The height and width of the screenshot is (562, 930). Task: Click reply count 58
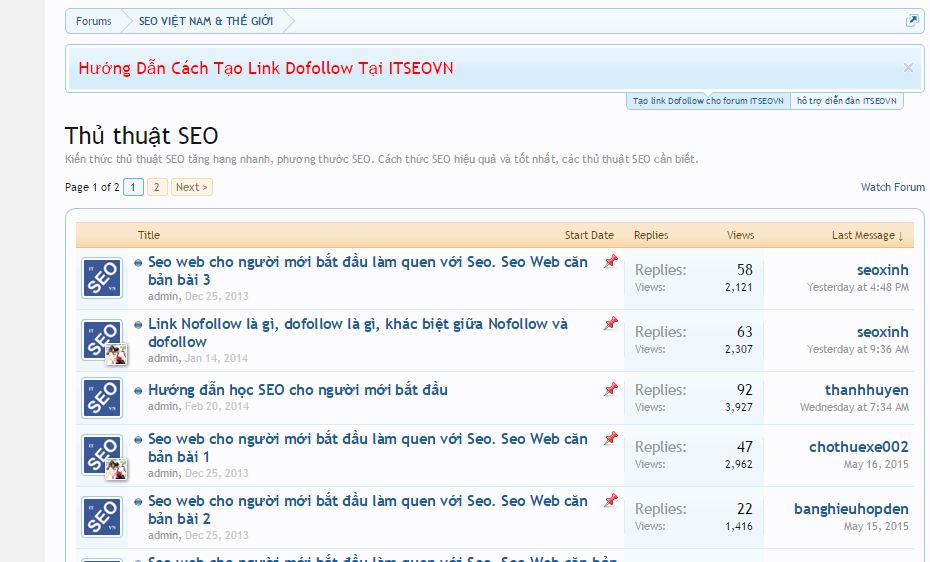point(745,270)
